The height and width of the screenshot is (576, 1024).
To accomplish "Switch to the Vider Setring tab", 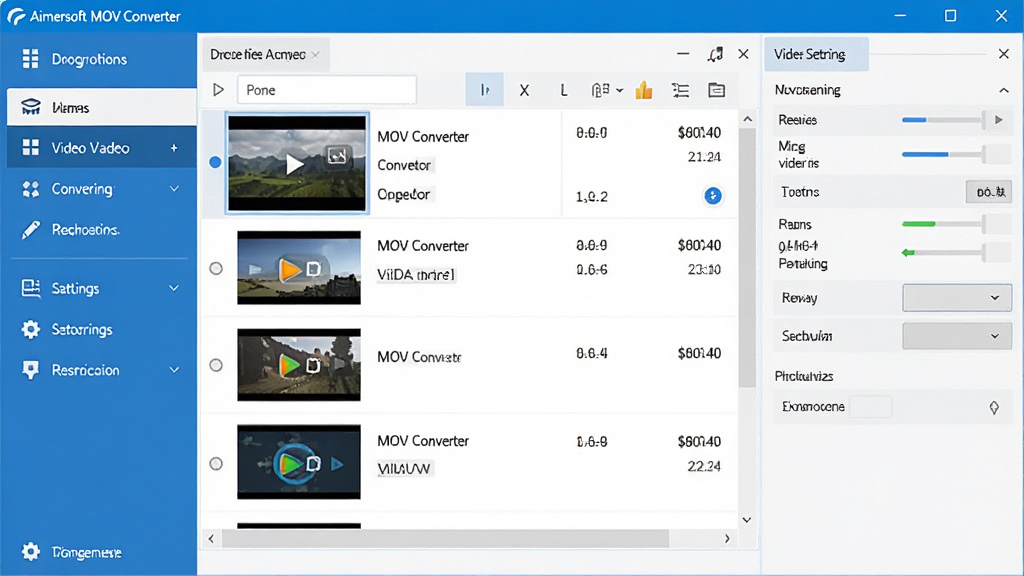I will click(816, 54).
